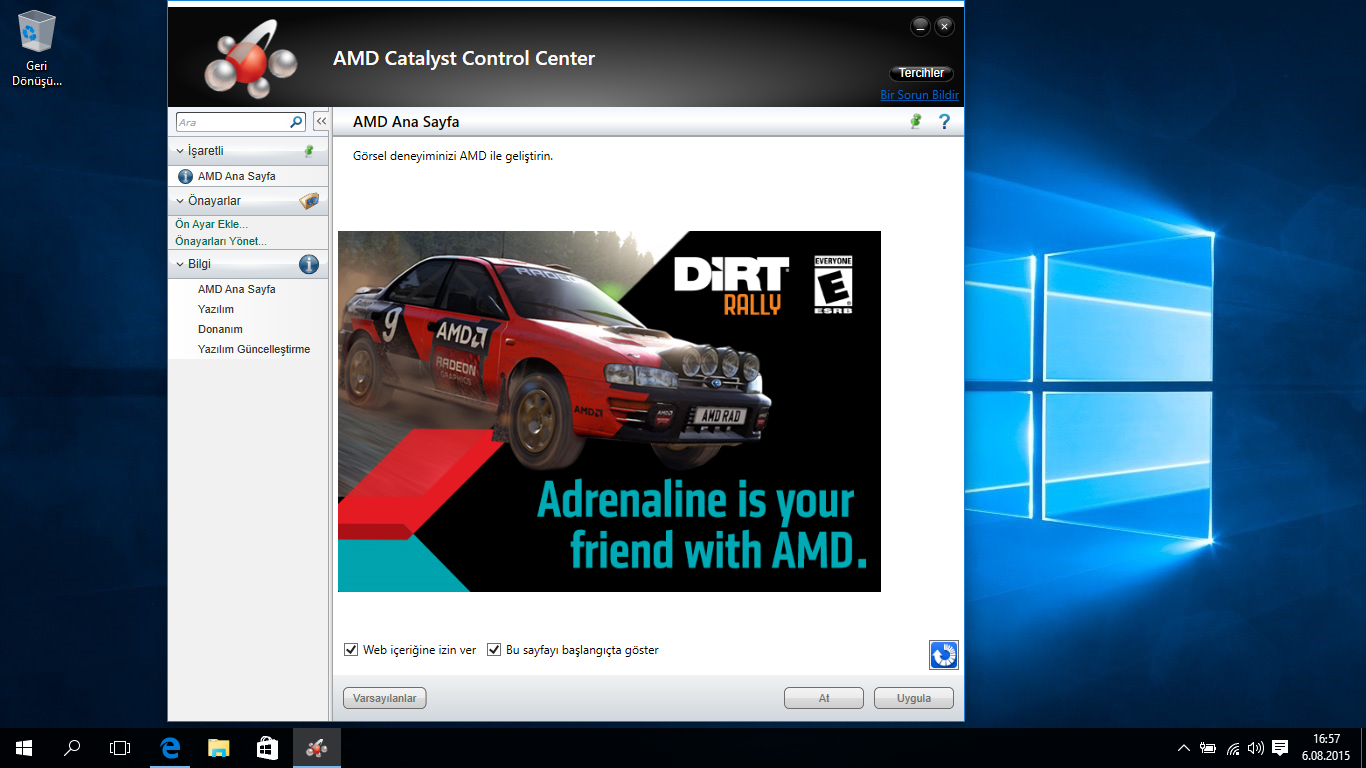Click the search magnifier icon in Ara box

296,122
